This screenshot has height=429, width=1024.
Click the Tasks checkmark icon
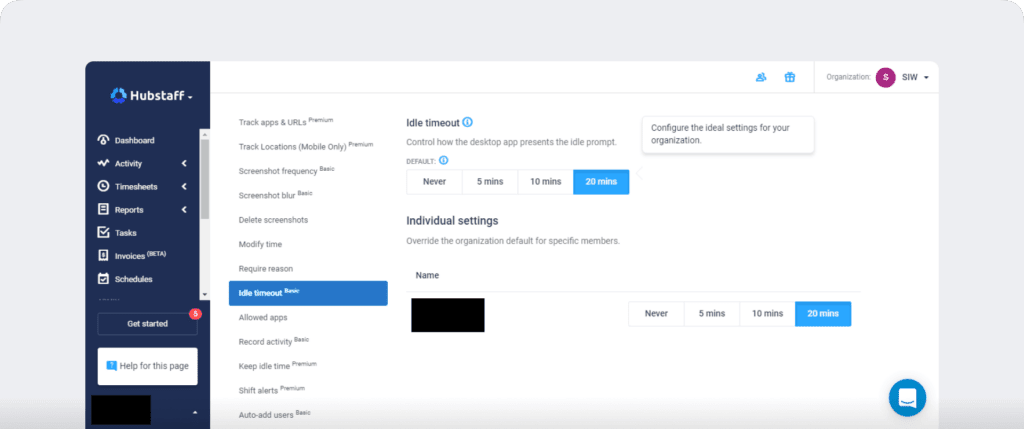point(103,233)
